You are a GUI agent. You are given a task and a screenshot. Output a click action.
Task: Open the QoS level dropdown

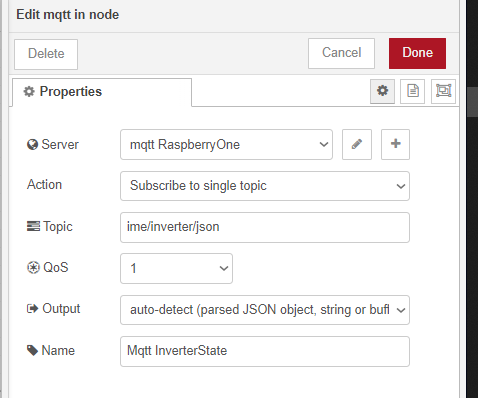click(x=176, y=268)
